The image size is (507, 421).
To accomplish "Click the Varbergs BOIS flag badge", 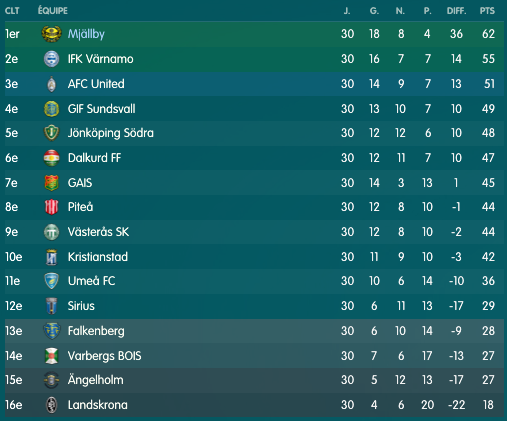I will (x=51, y=356).
